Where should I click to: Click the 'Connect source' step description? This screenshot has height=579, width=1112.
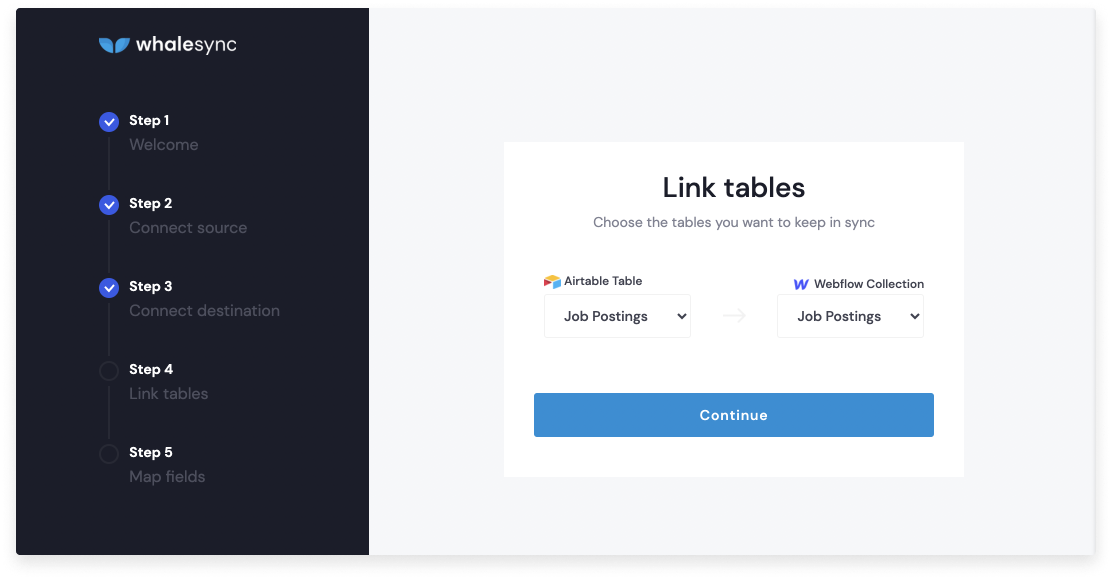coord(188,228)
